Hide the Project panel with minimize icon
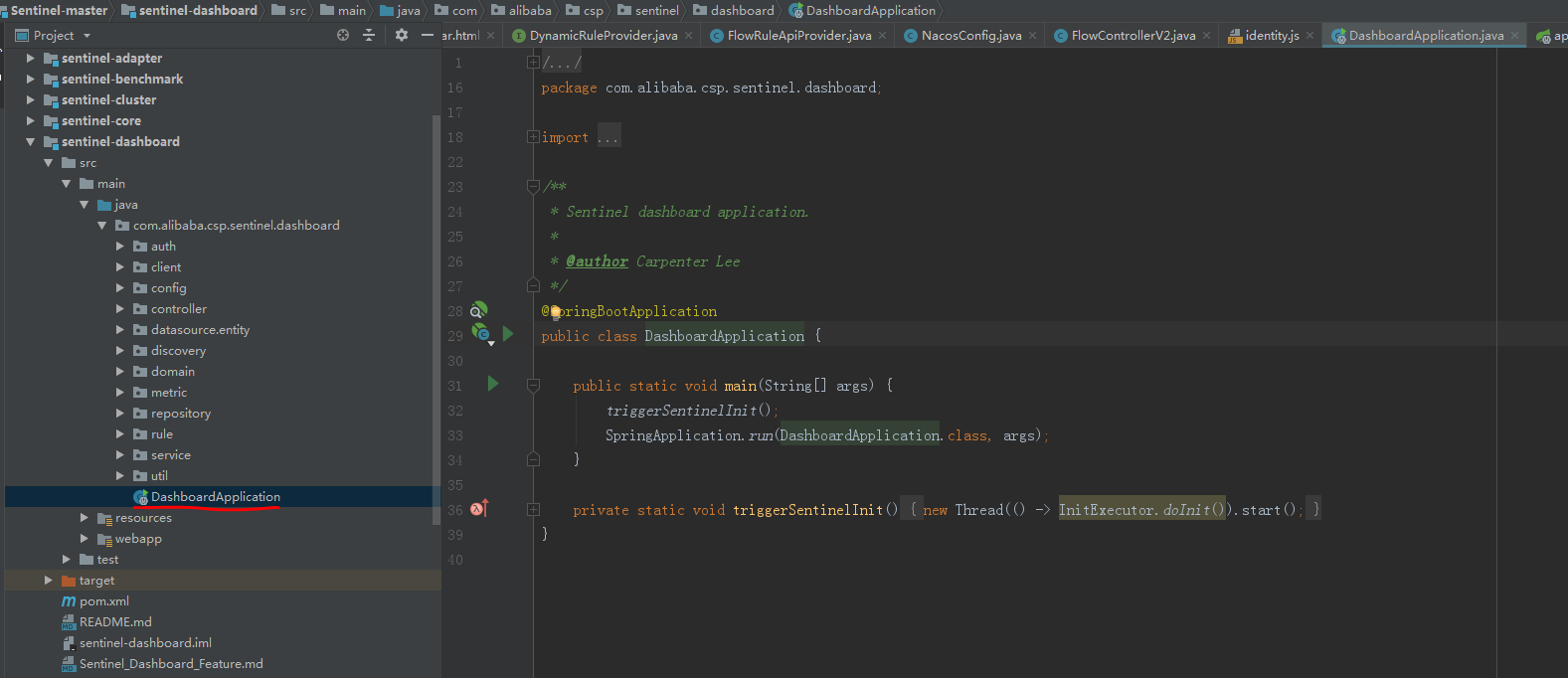 428,35
